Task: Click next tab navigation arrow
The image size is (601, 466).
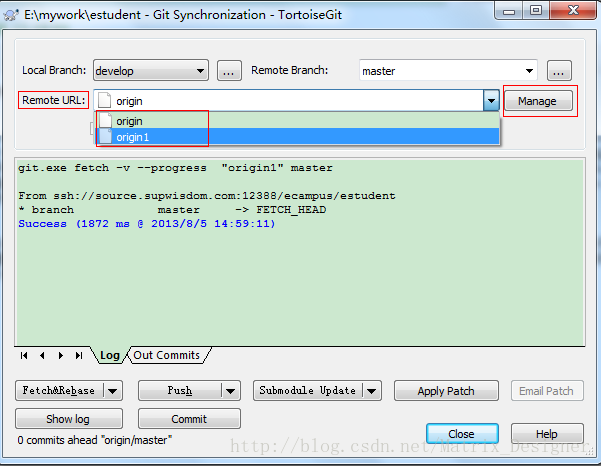Action: coord(61,356)
